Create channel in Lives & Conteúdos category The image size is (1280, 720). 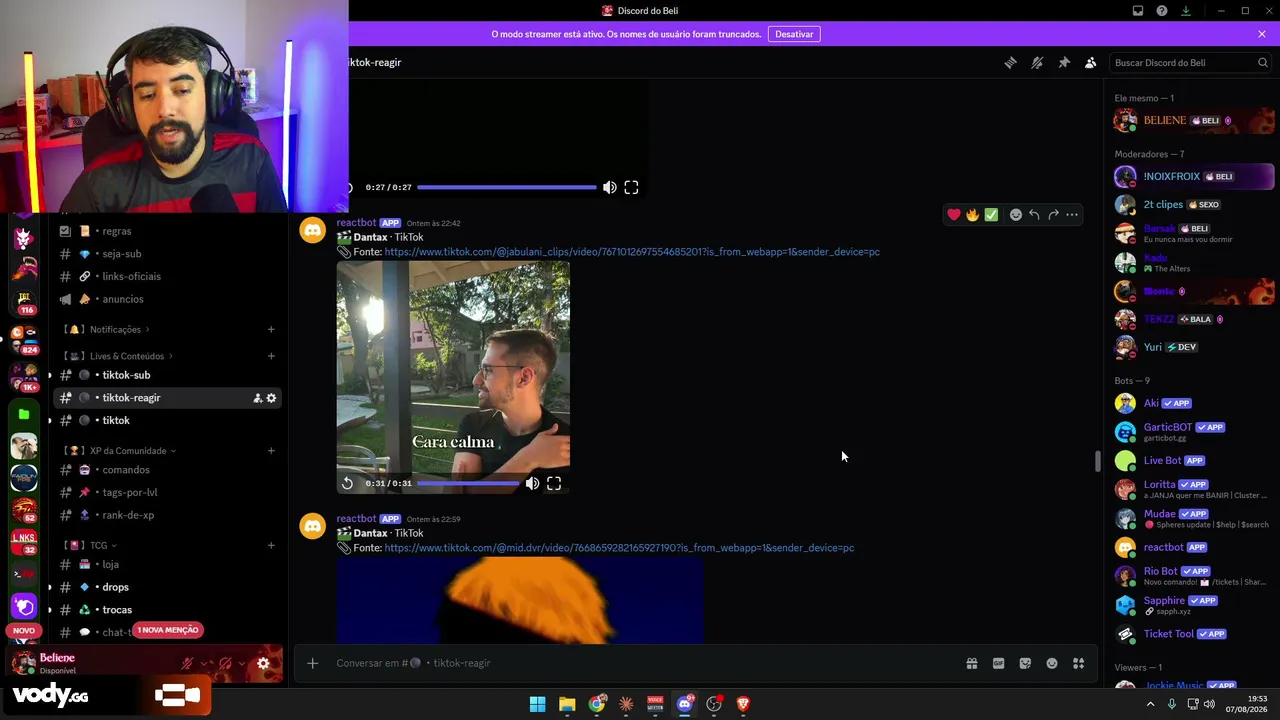click(271, 356)
